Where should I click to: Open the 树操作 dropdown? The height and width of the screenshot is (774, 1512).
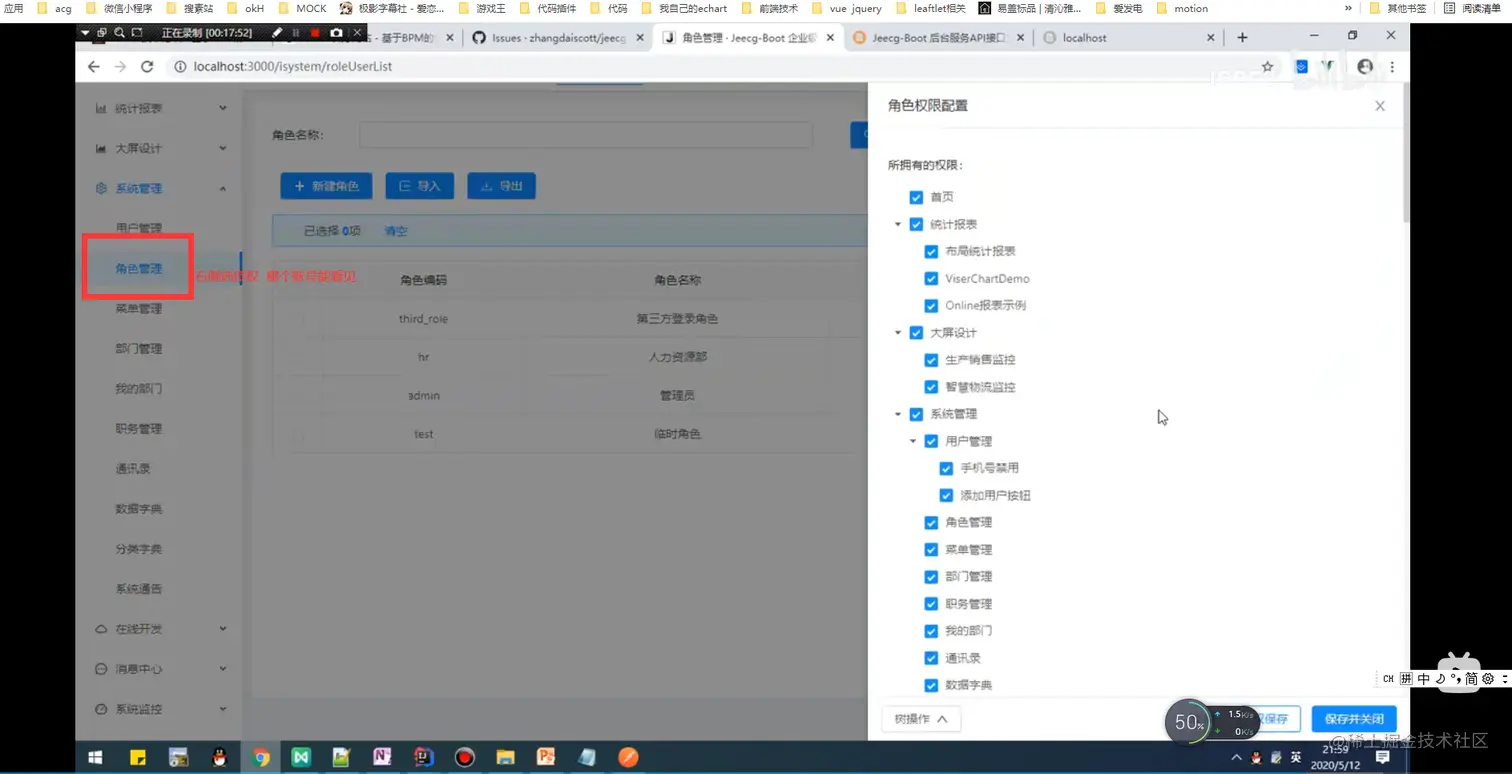(920, 718)
